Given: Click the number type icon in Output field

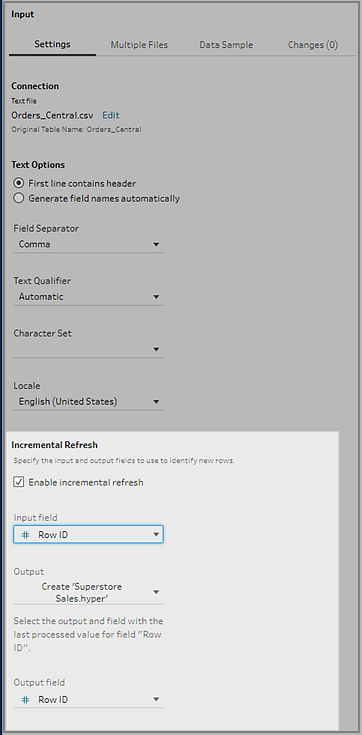Looking at the screenshot, I should [25, 699].
